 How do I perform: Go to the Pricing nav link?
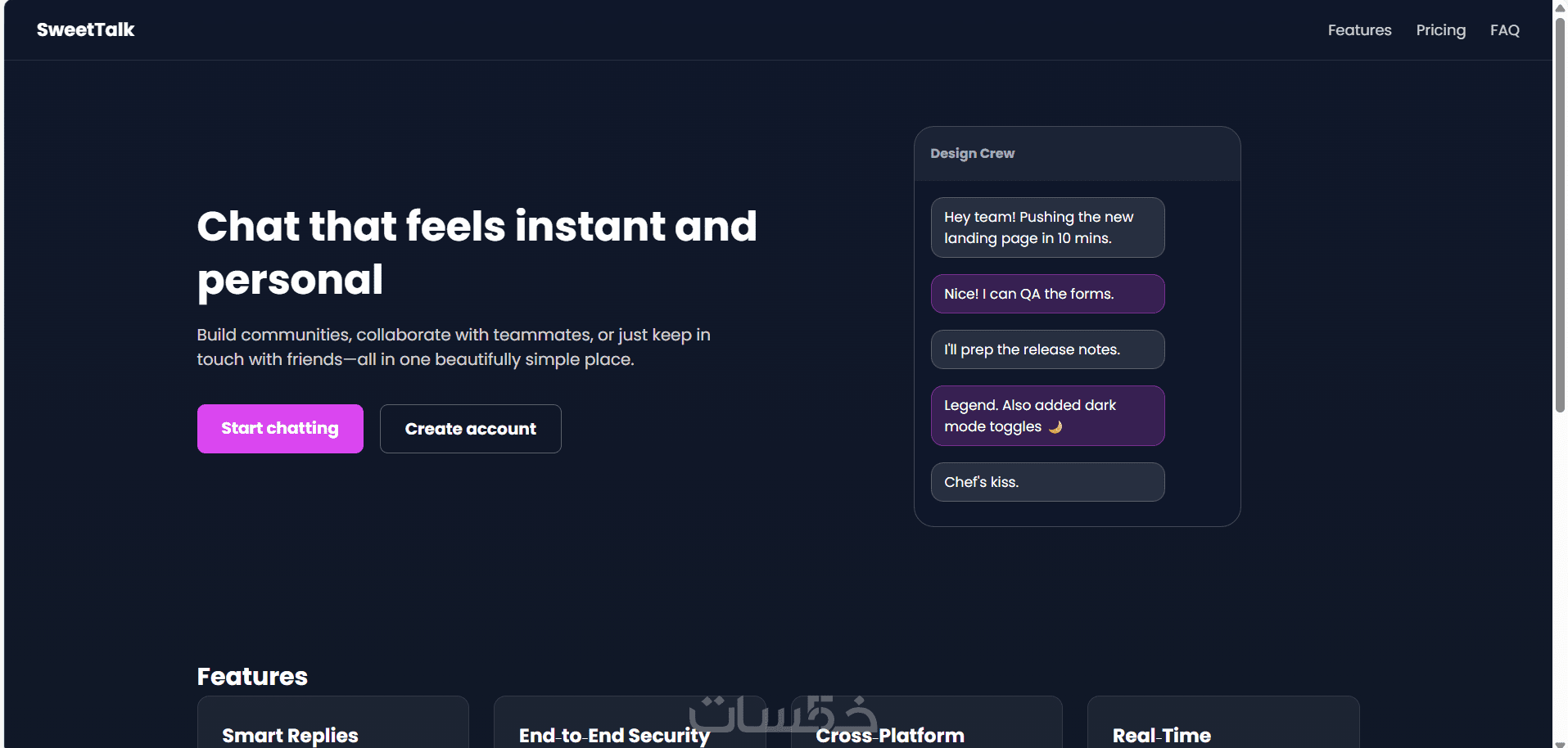(1440, 30)
